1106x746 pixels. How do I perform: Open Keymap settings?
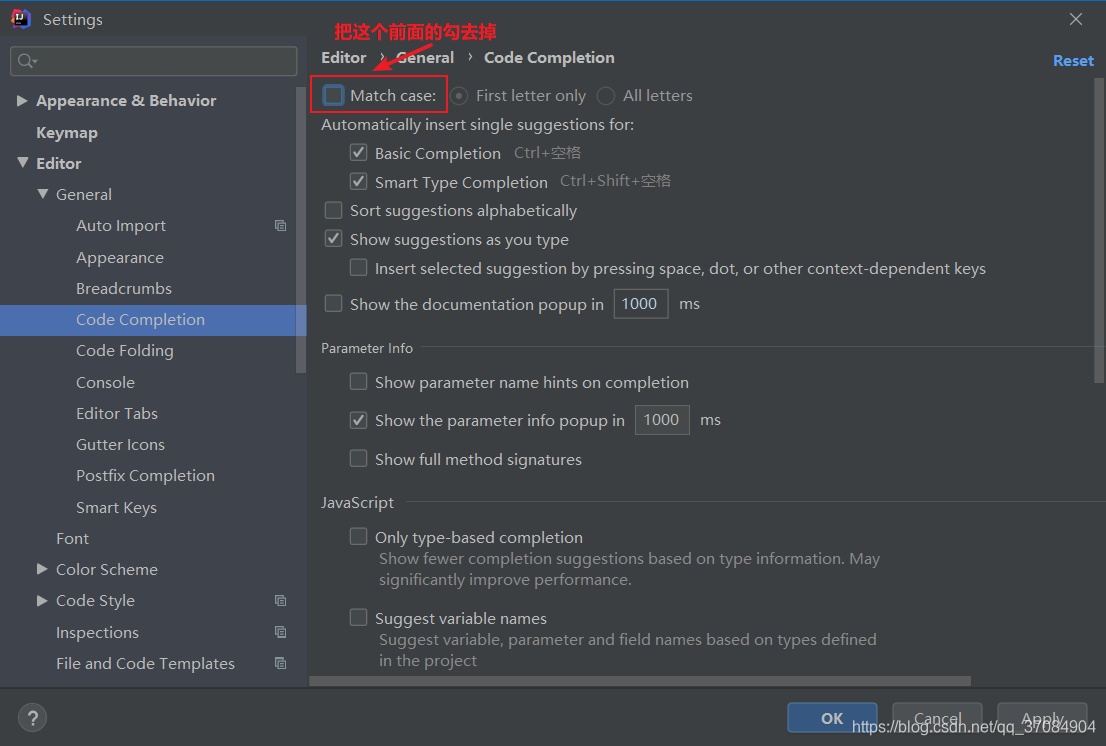click(x=67, y=133)
